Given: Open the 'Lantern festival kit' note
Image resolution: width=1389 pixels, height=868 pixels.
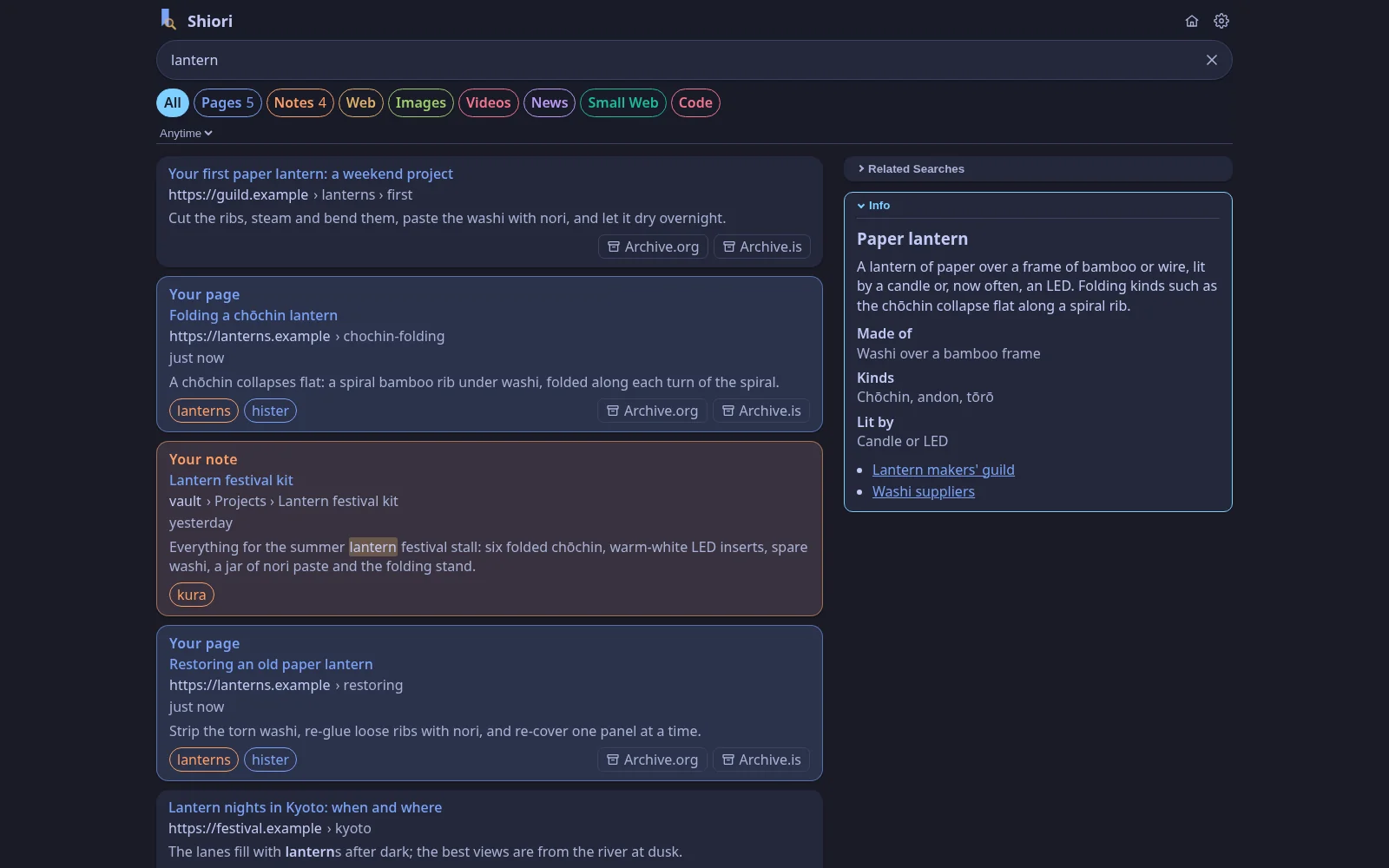Looking at the screenshot, I should tap(231, 480).
